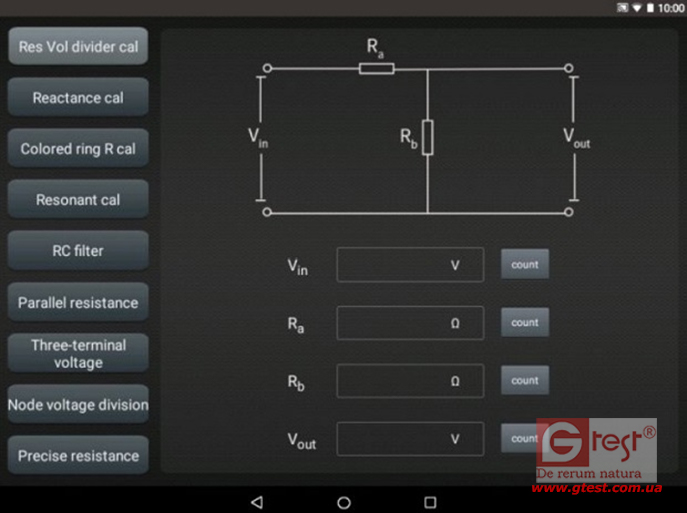This screenshot has height=513, width=687.
Task: Click the Ra resistor symbol in diagram
Action: coord(376,68)
